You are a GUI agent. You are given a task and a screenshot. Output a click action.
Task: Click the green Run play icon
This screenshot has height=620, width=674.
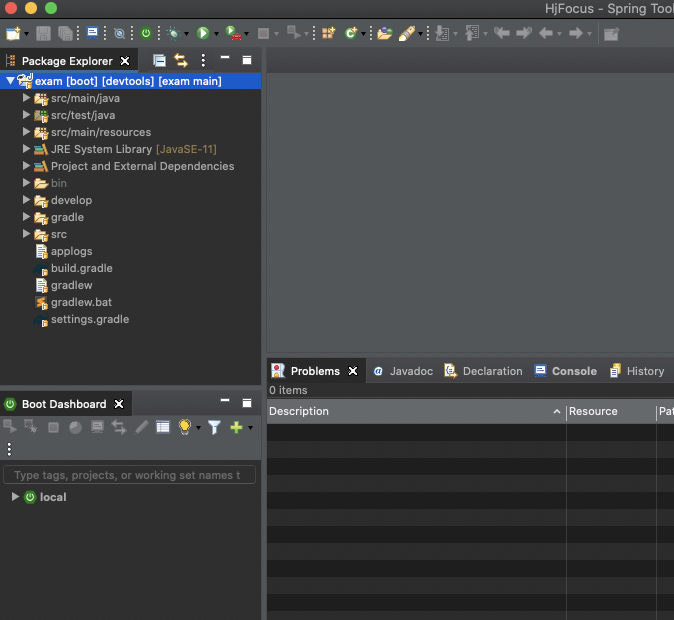coord(203,33)
